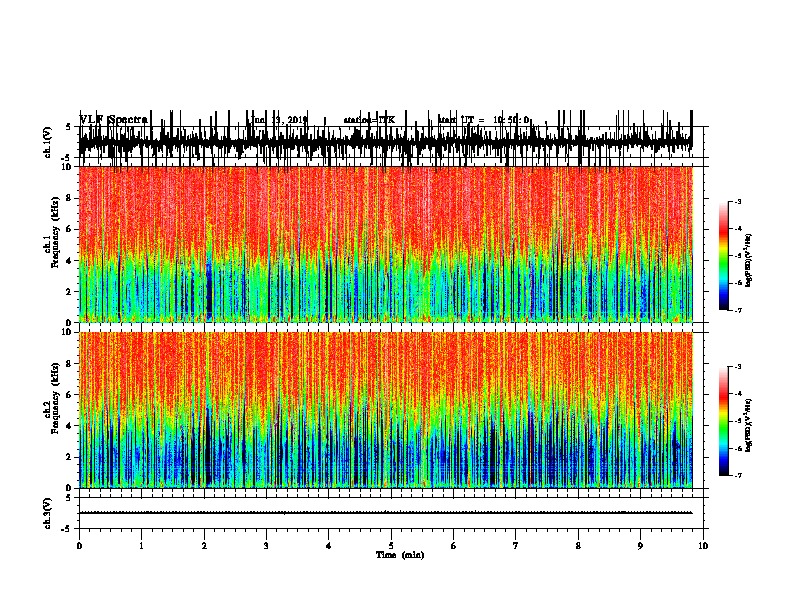This screenshot has height=612, width=792.
Task: Click the time axis tick label 9
Action: coord(640,546)
